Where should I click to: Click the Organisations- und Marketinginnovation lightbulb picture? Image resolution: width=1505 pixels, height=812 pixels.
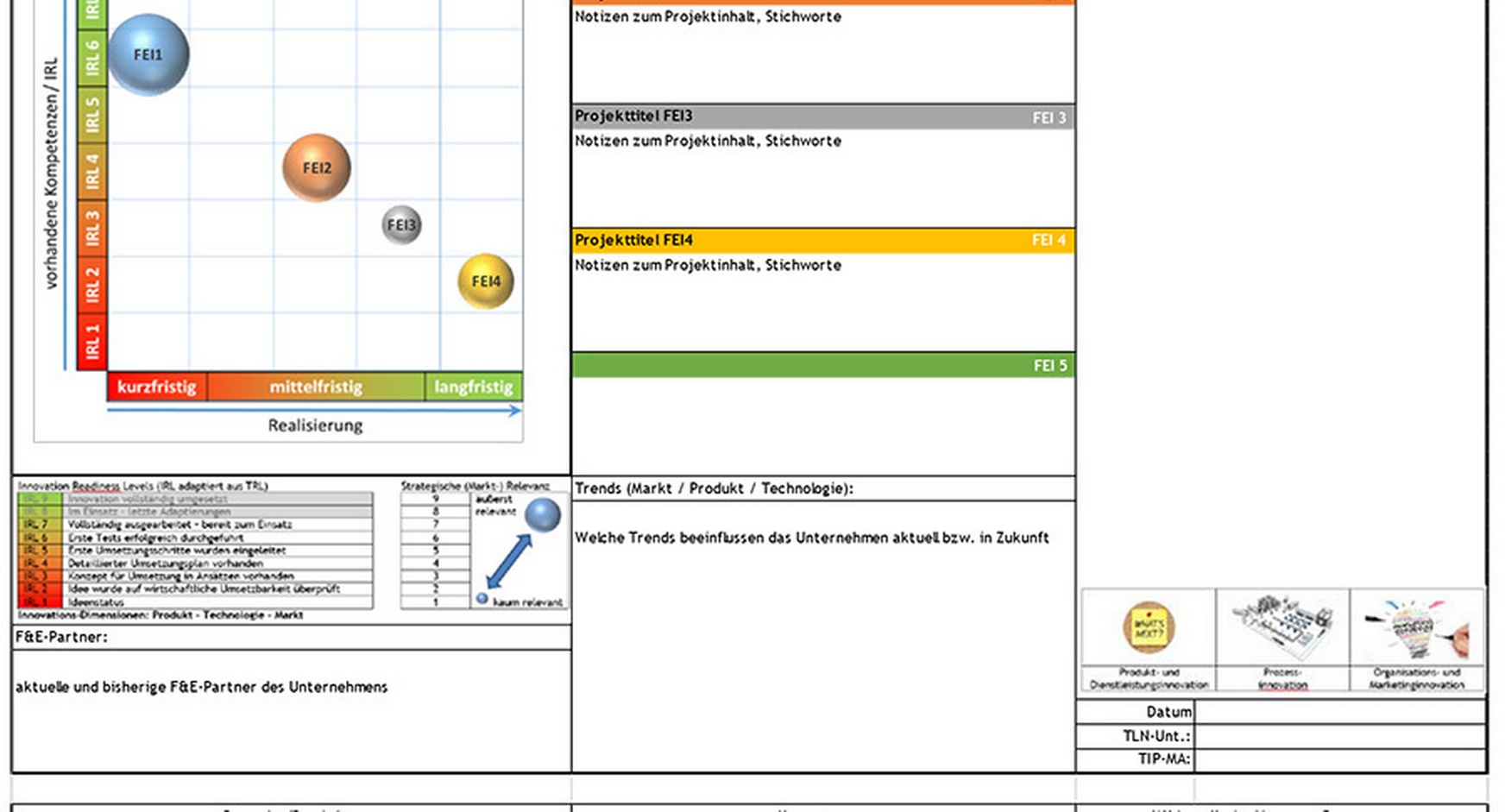click(x=1417, y=628)
